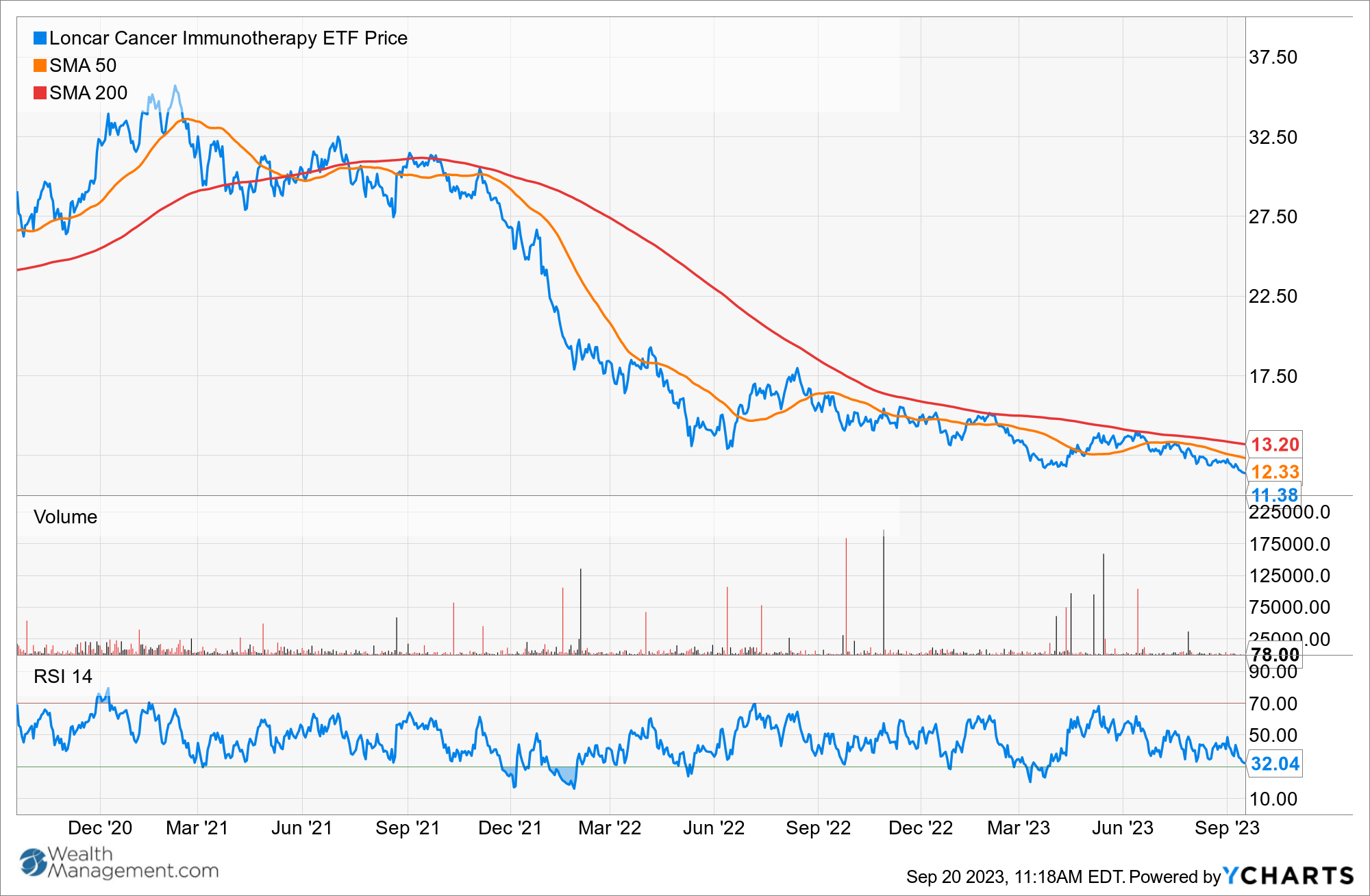The width and height of the screenshot is (1370, 896).
Task: Click the SMA 50 legend label
Action: [83, 66]
